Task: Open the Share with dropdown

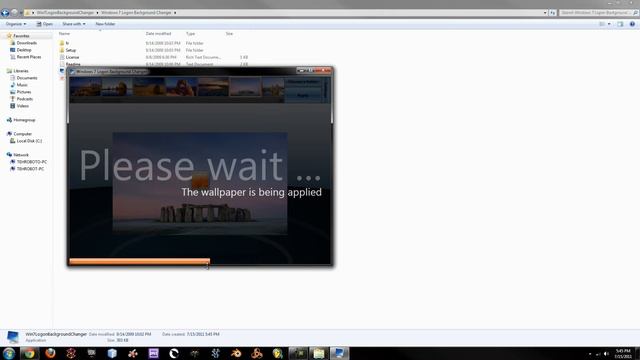Action: coord(74,24)
